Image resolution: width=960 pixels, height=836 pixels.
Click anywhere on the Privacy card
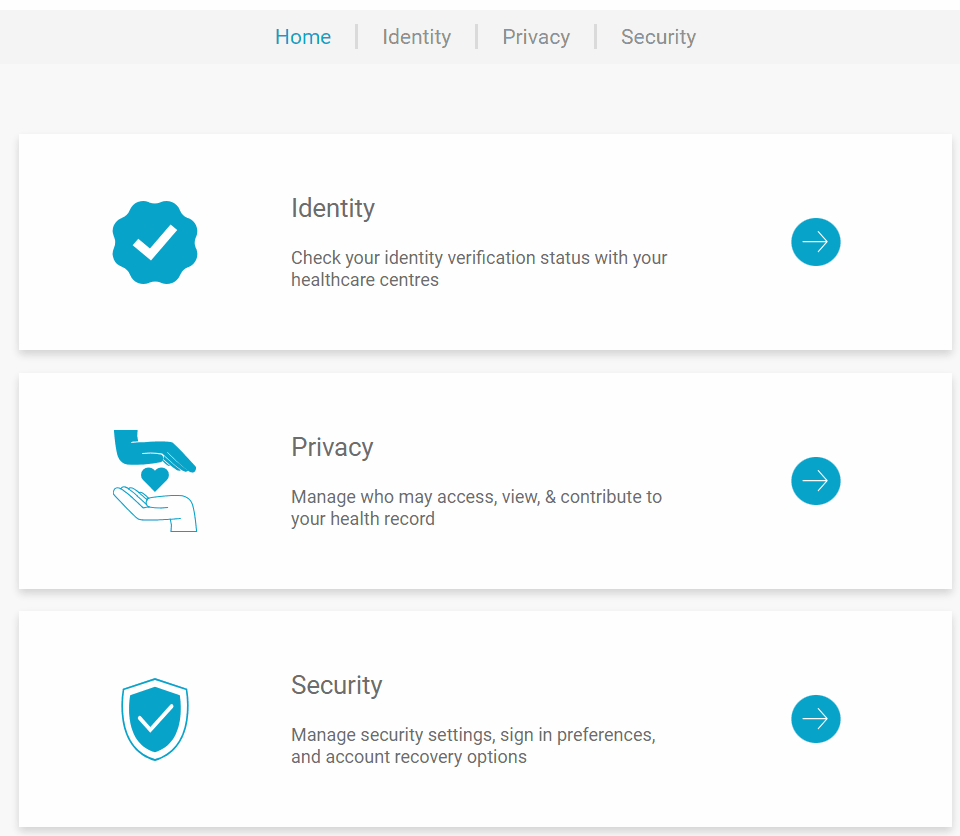pos(485,481)
